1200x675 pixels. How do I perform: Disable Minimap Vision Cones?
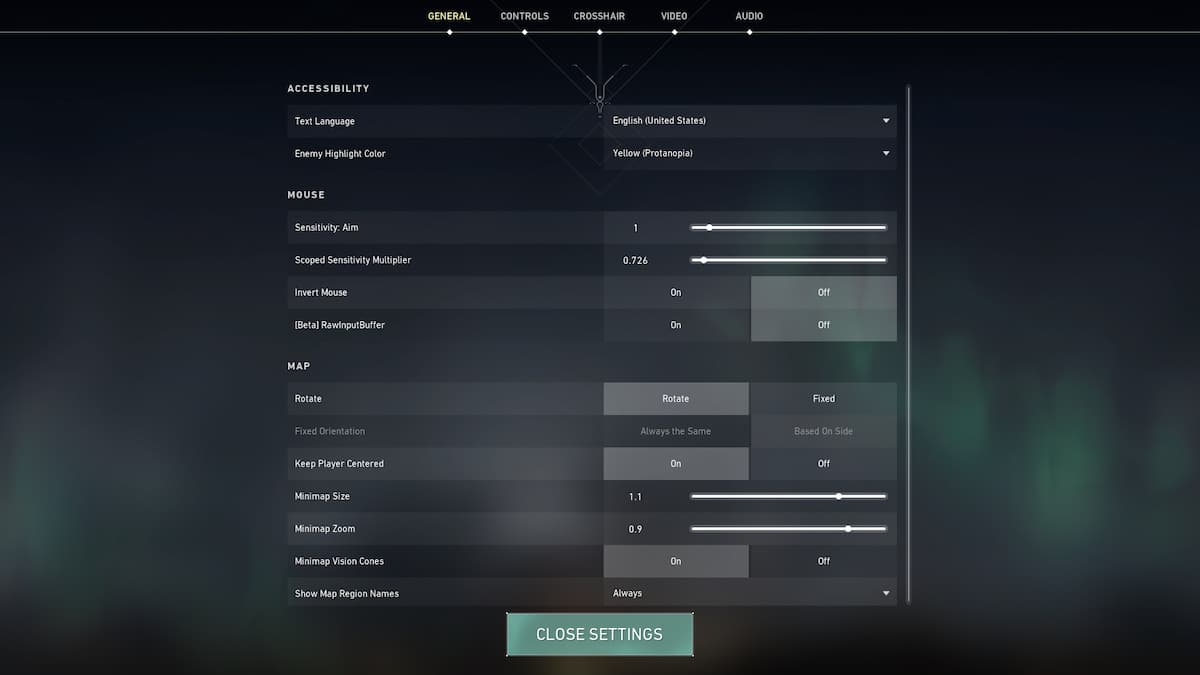(x=823, y=561)
